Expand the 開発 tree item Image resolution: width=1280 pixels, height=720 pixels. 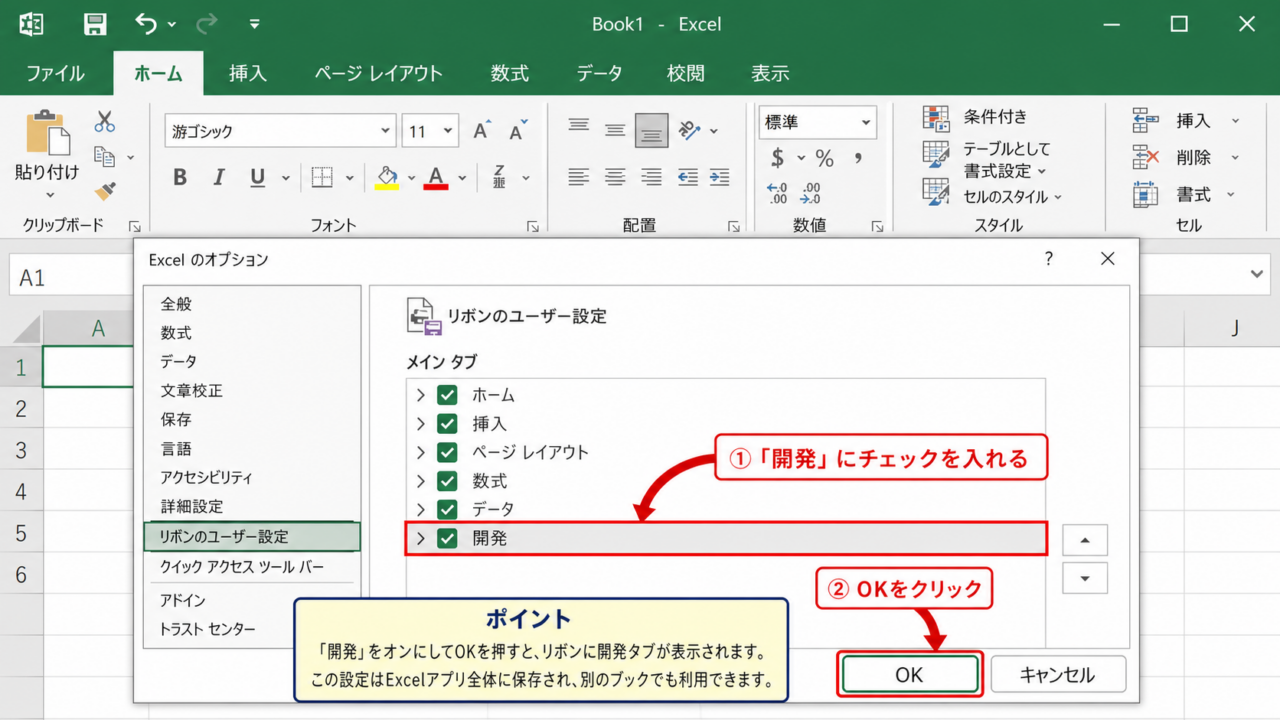click(421, 538)
